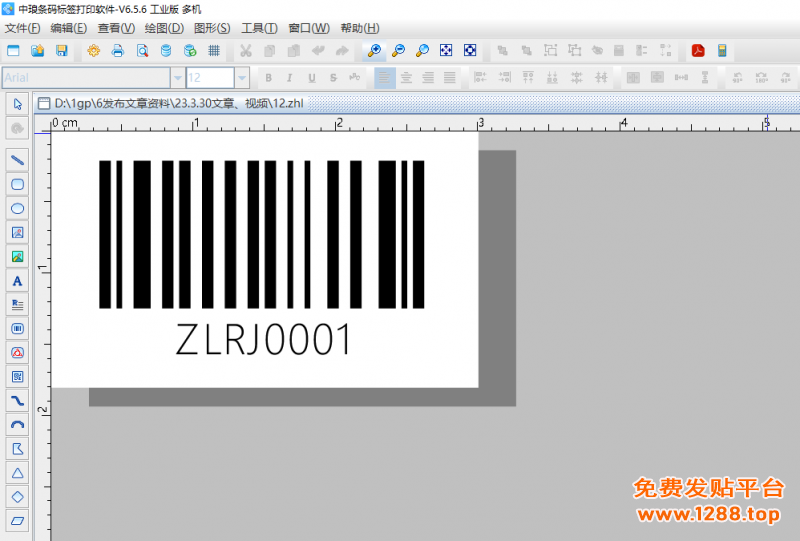The height and width of the screenshot is (541, 800).
Task: Toggle the grid display icon
Action: pos(214,51)
